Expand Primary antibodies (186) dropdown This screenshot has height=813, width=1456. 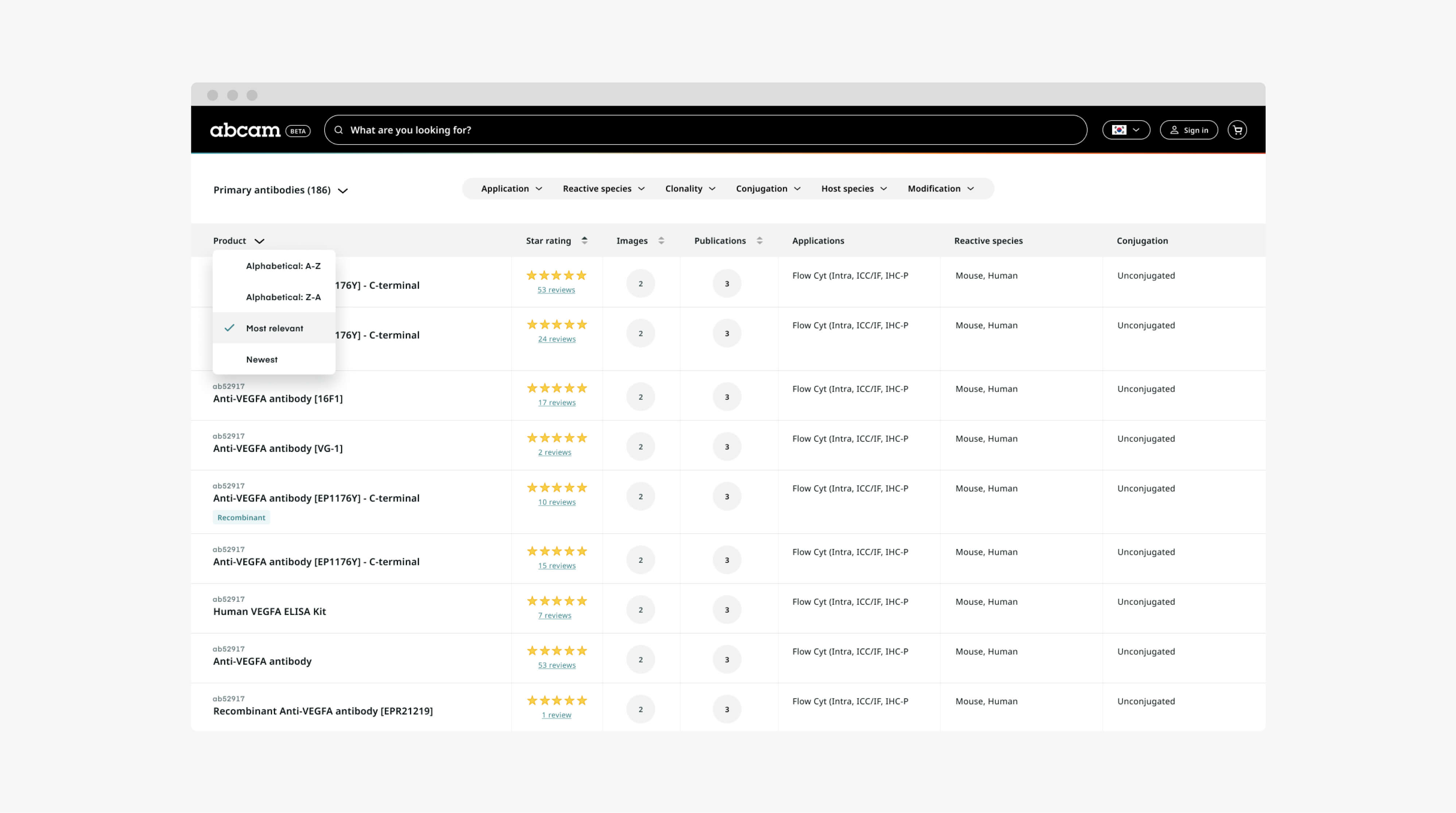point(280,190)
